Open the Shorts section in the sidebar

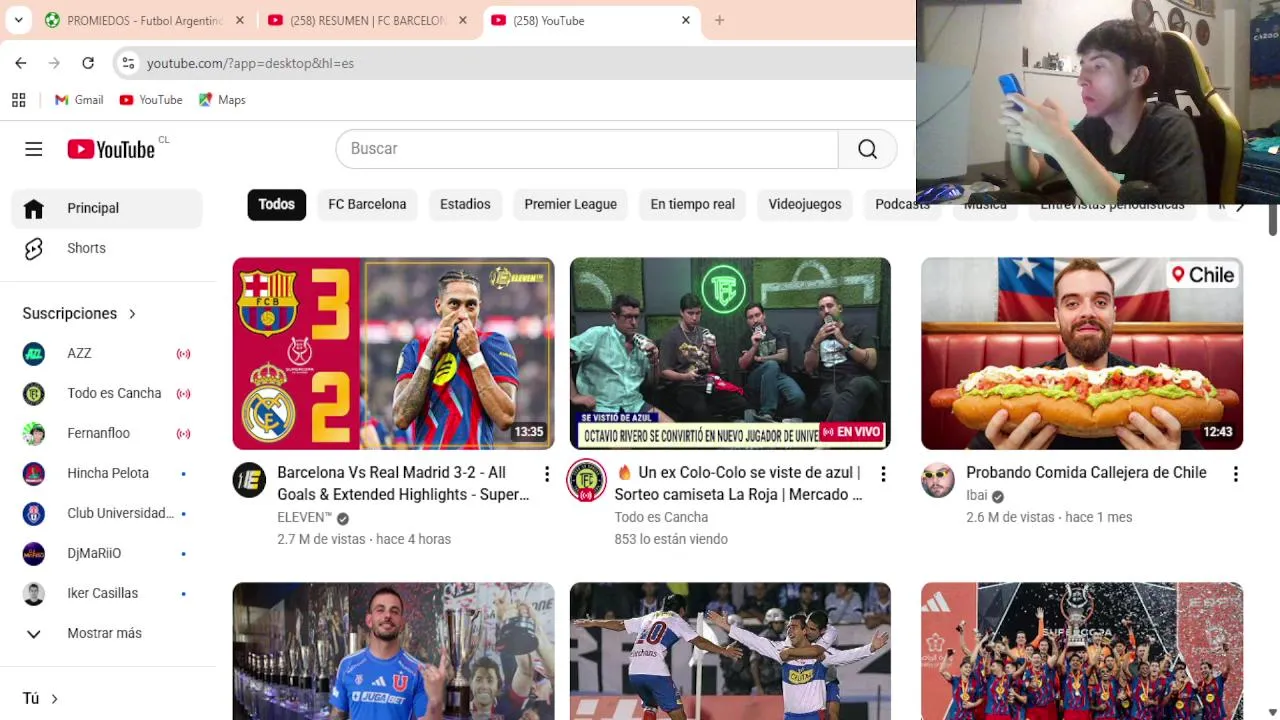(106, 248)
